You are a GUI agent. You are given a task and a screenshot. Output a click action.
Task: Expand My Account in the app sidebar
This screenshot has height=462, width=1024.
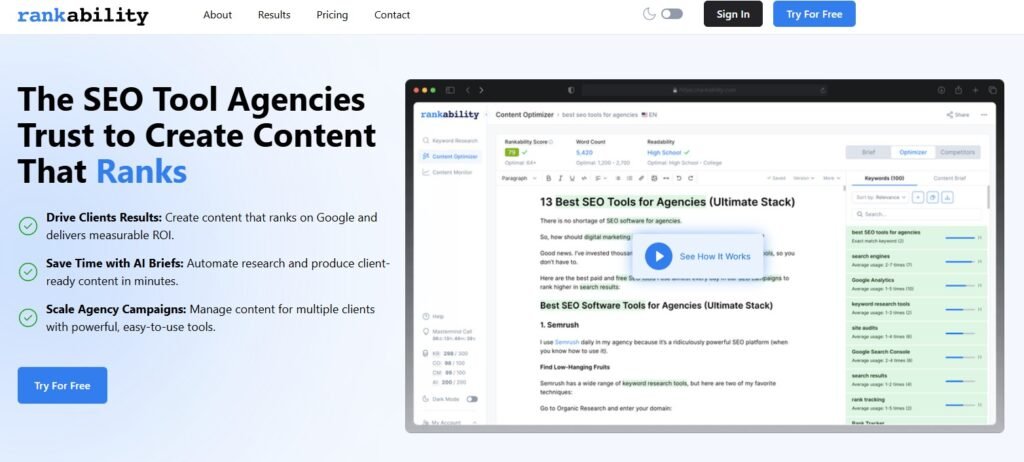pyautogui.click(x=450, y=422)
